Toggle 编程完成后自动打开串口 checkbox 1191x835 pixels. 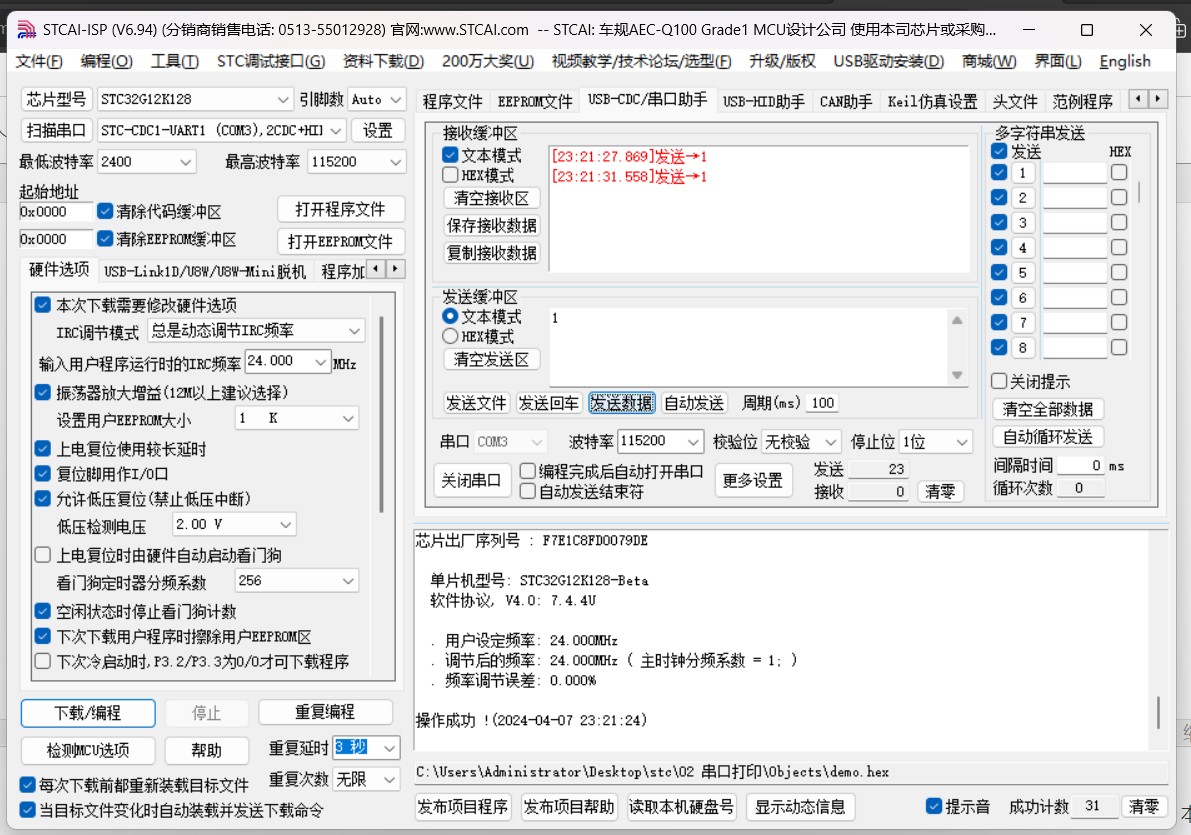(527, 471)
